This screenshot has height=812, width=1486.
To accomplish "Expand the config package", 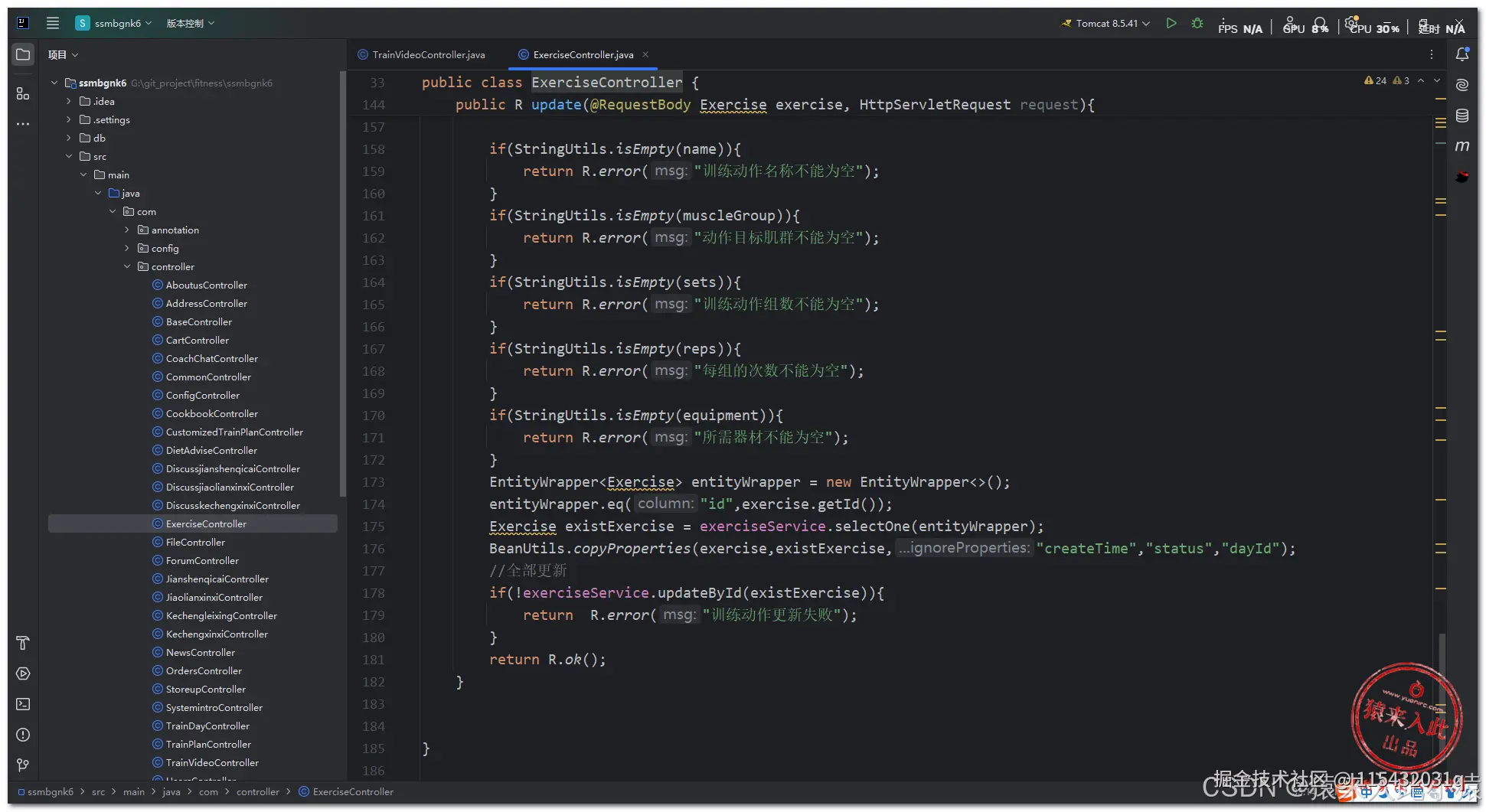I will [127, 248].
